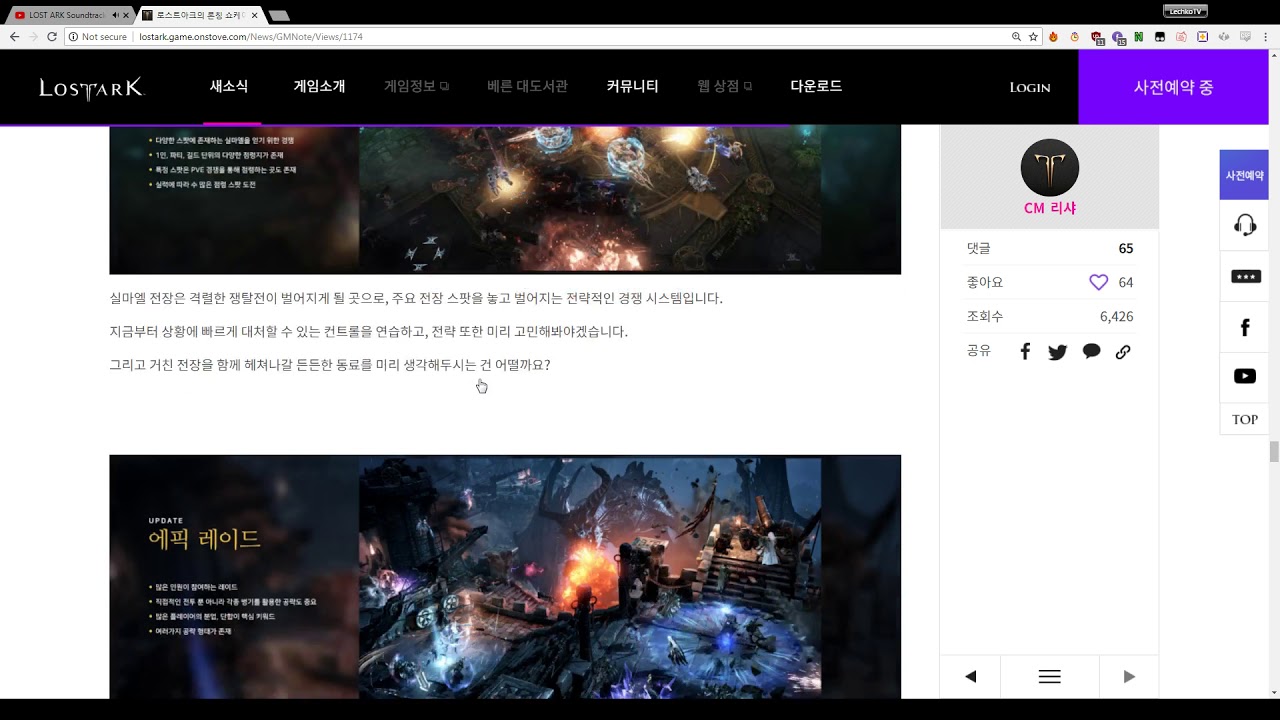Viewport: 1280px width, 720px height.
Task: Close the 로스트아크 browser tab
Action: coord(255,15)
